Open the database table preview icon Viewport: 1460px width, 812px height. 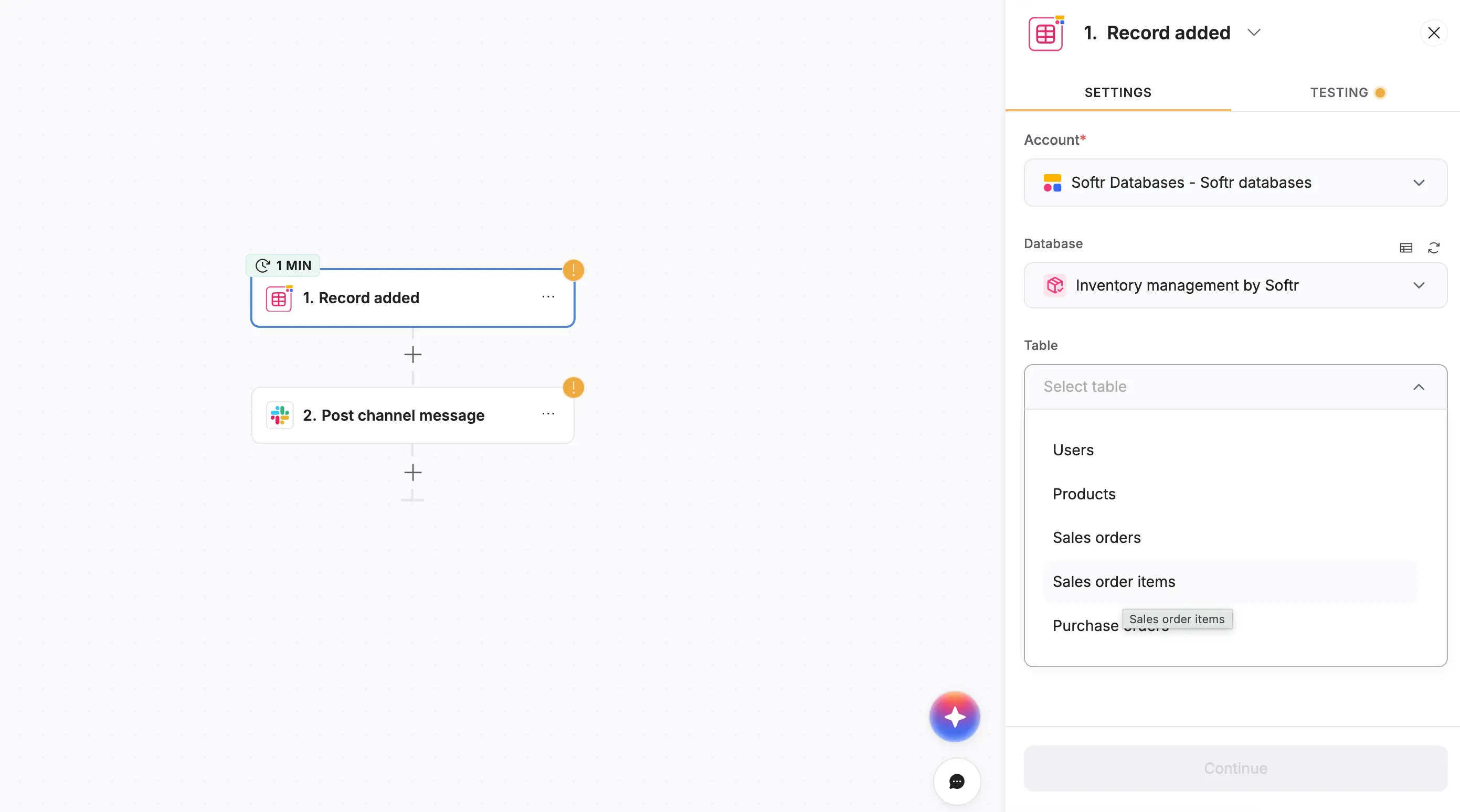(x=1406, y=248)
